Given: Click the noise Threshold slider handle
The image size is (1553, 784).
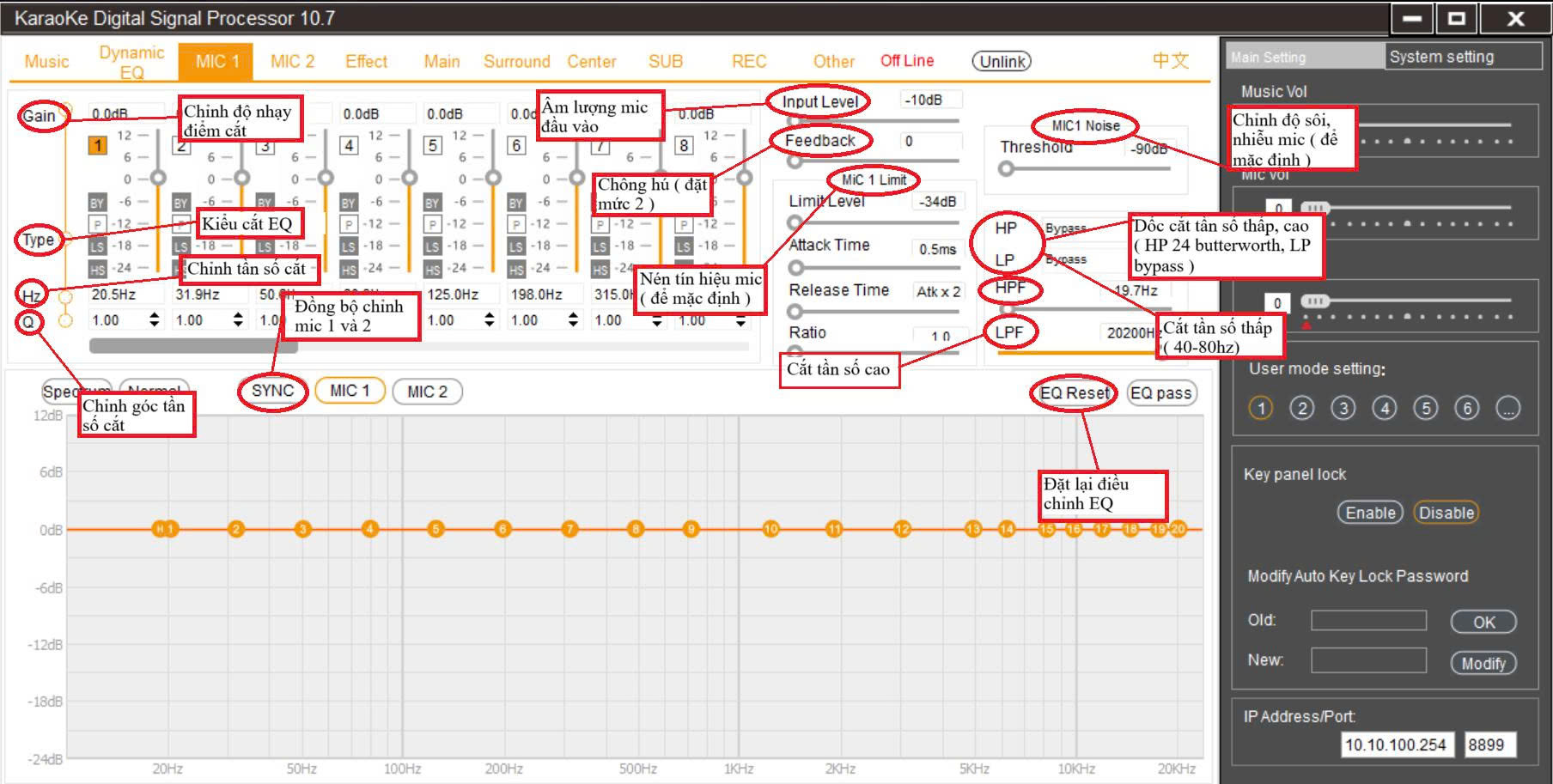Looking at the screenshot, I should [x=1006, y=169].
